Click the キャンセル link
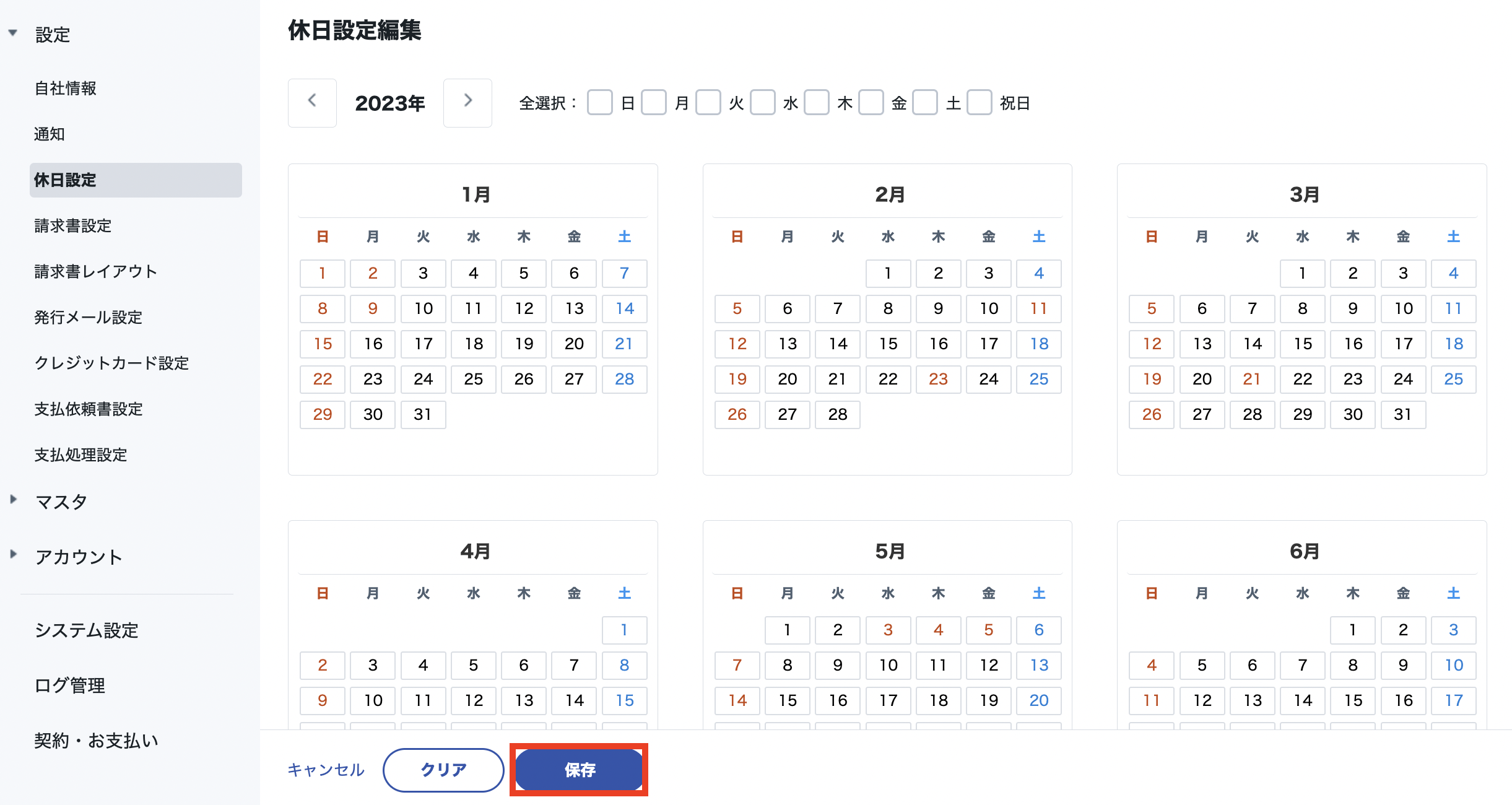Screen dimensions: 1512x805 326,770
